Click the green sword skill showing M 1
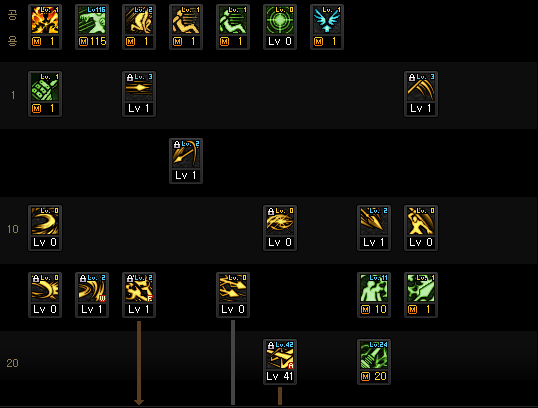 pos(421,295)
